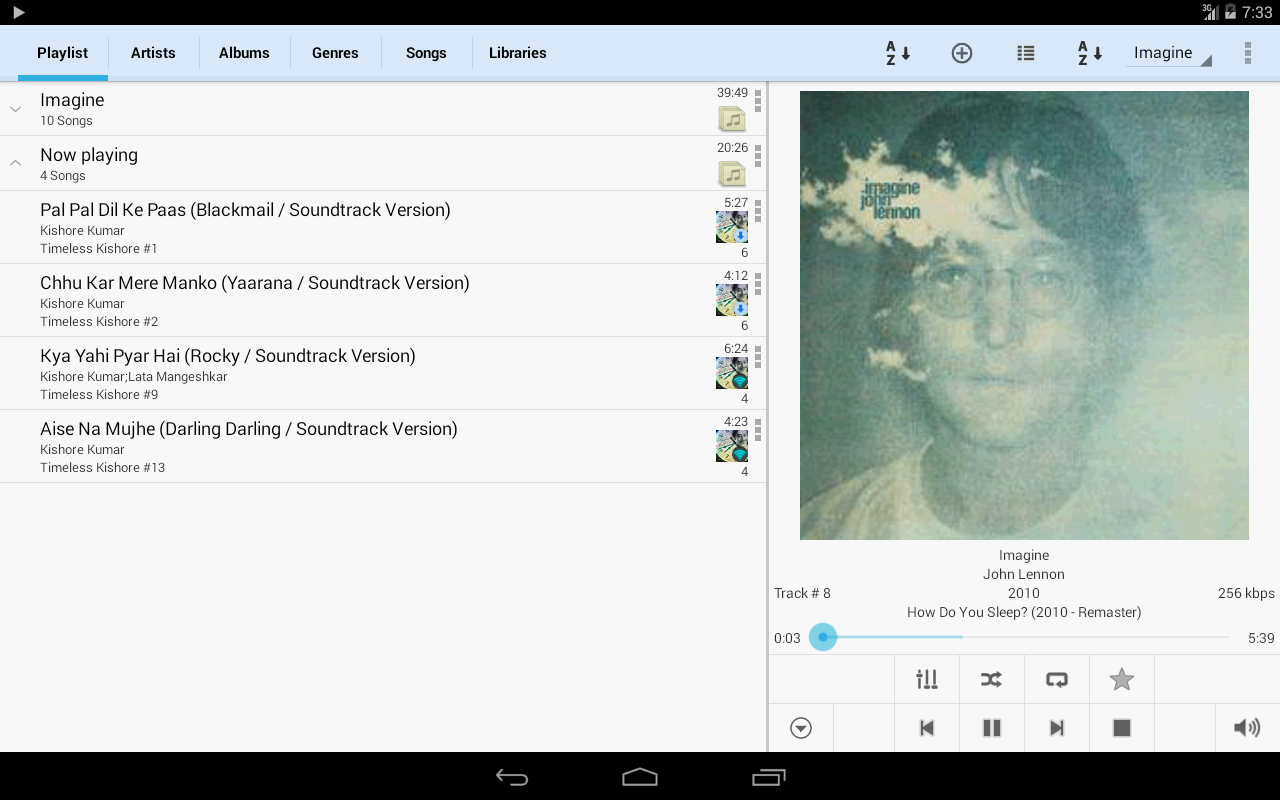Open options for Chhu Kar Mere Manko
Viewport: 1280px width, 800px height.
(x=758, y=284)
